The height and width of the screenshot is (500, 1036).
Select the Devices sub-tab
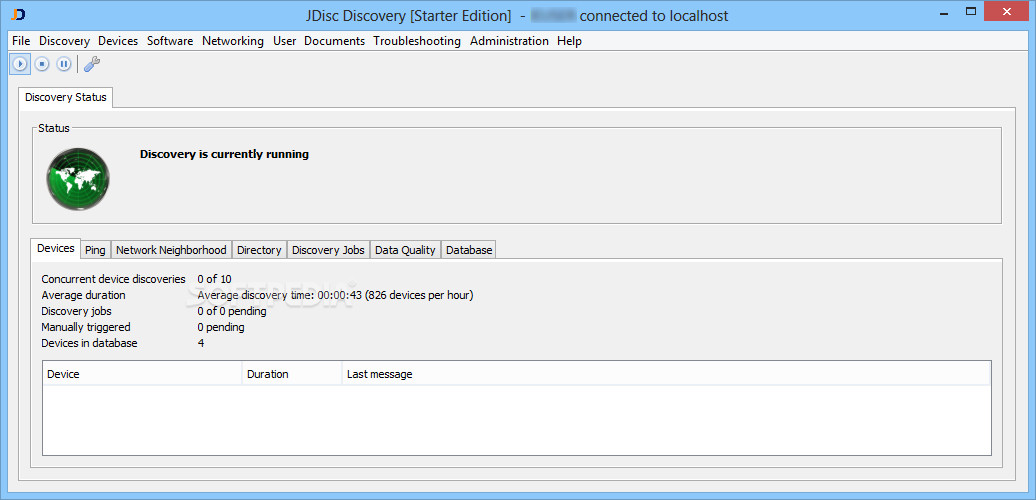(56, 248)
